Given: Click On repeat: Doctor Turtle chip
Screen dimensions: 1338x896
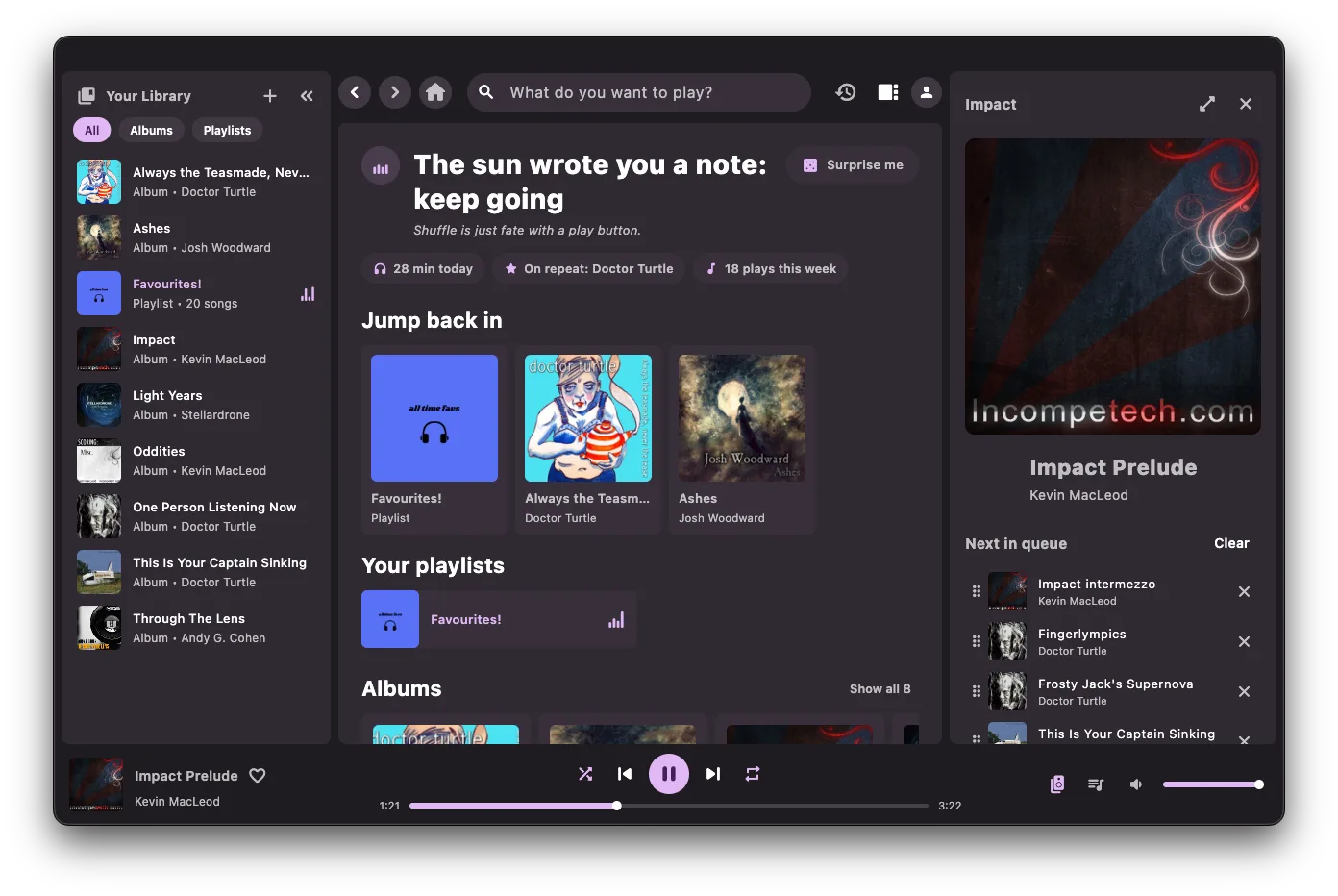Looking at the screenshot, I should click(x=588, y=269).
